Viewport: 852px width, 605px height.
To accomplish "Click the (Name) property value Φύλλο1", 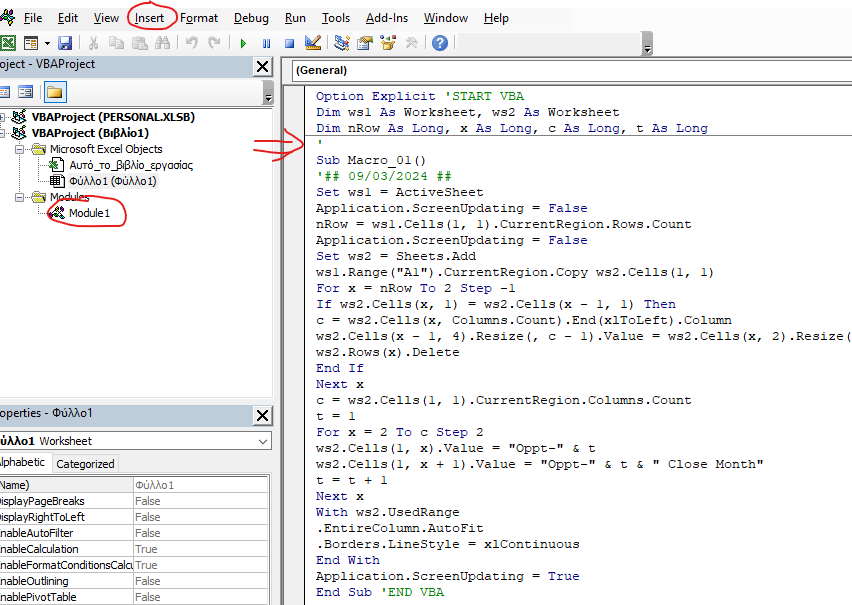I will click(x=201, y=485).
